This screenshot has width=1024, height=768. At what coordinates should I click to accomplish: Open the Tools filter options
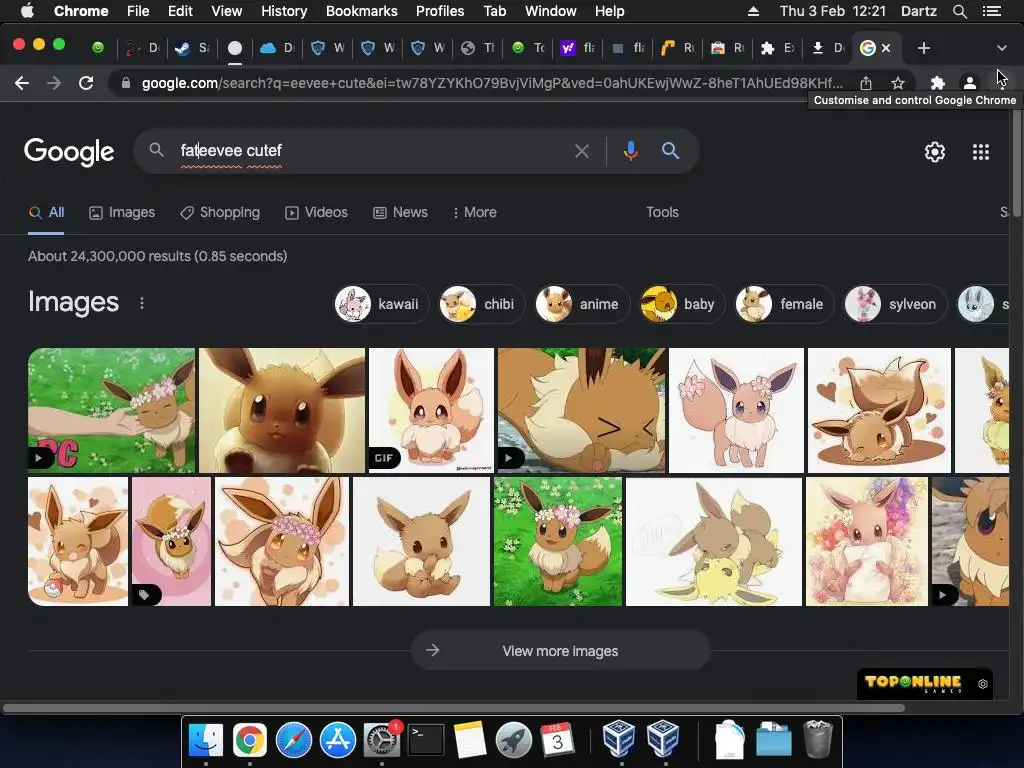coord(662,212)
